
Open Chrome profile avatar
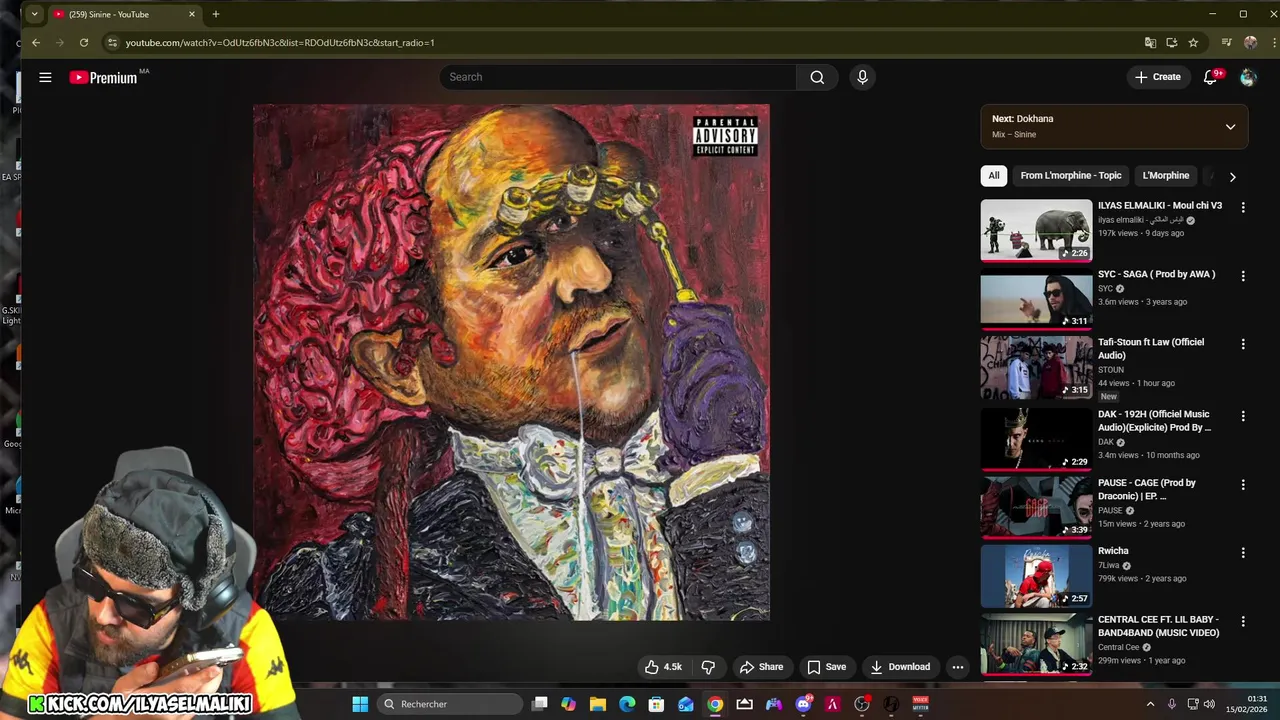[x=1250, y=43]
